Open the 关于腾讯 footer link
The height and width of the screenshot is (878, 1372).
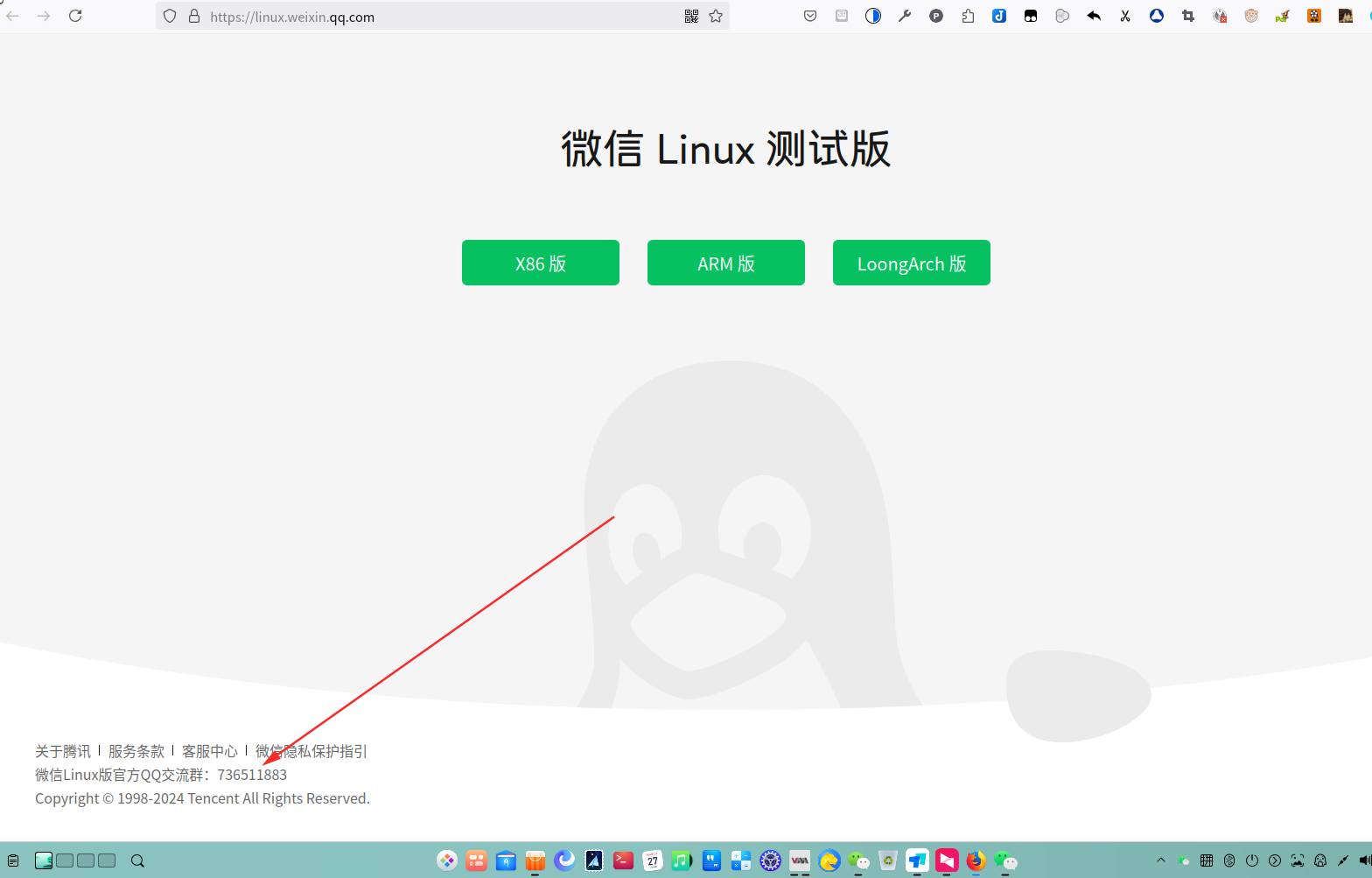point(63,751)
